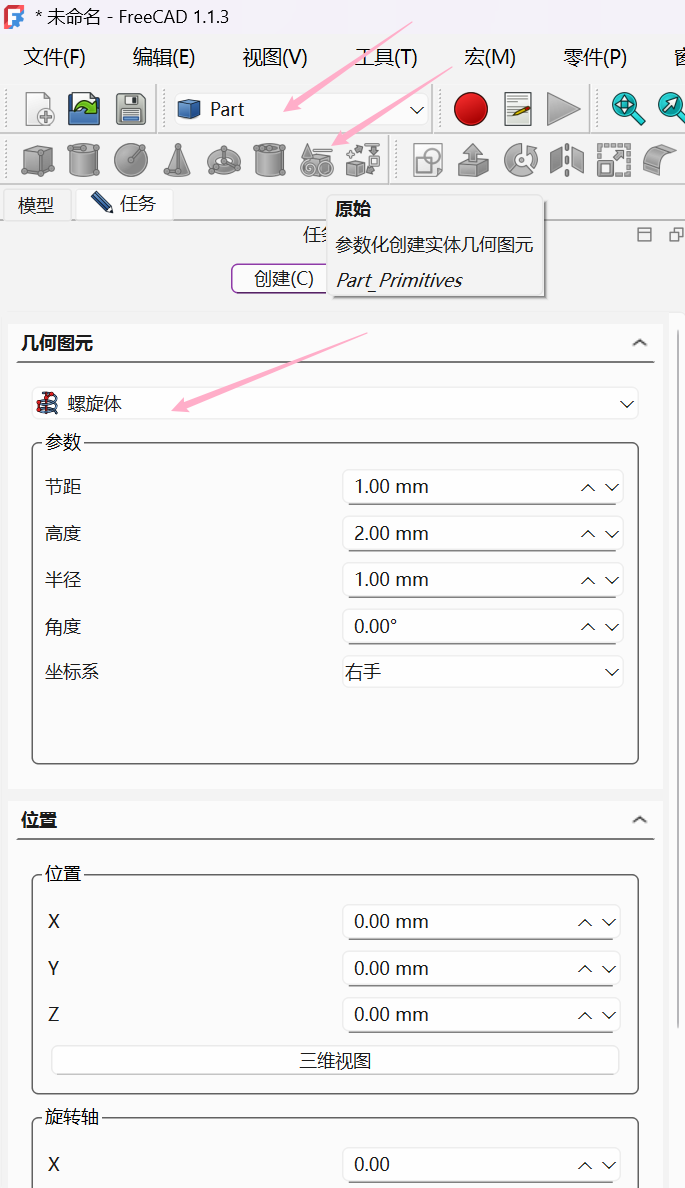
Task: Create a cube with the Box icon
Action: (37, 160)
